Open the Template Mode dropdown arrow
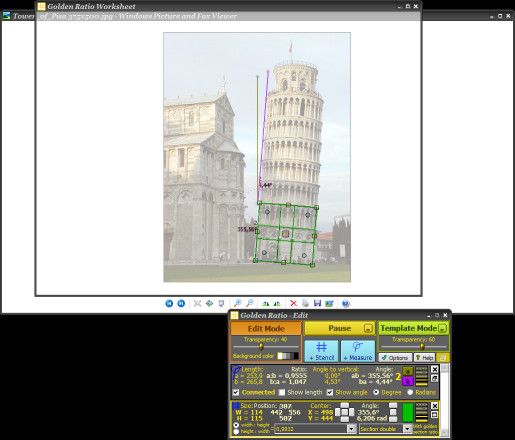 [442, 328]
